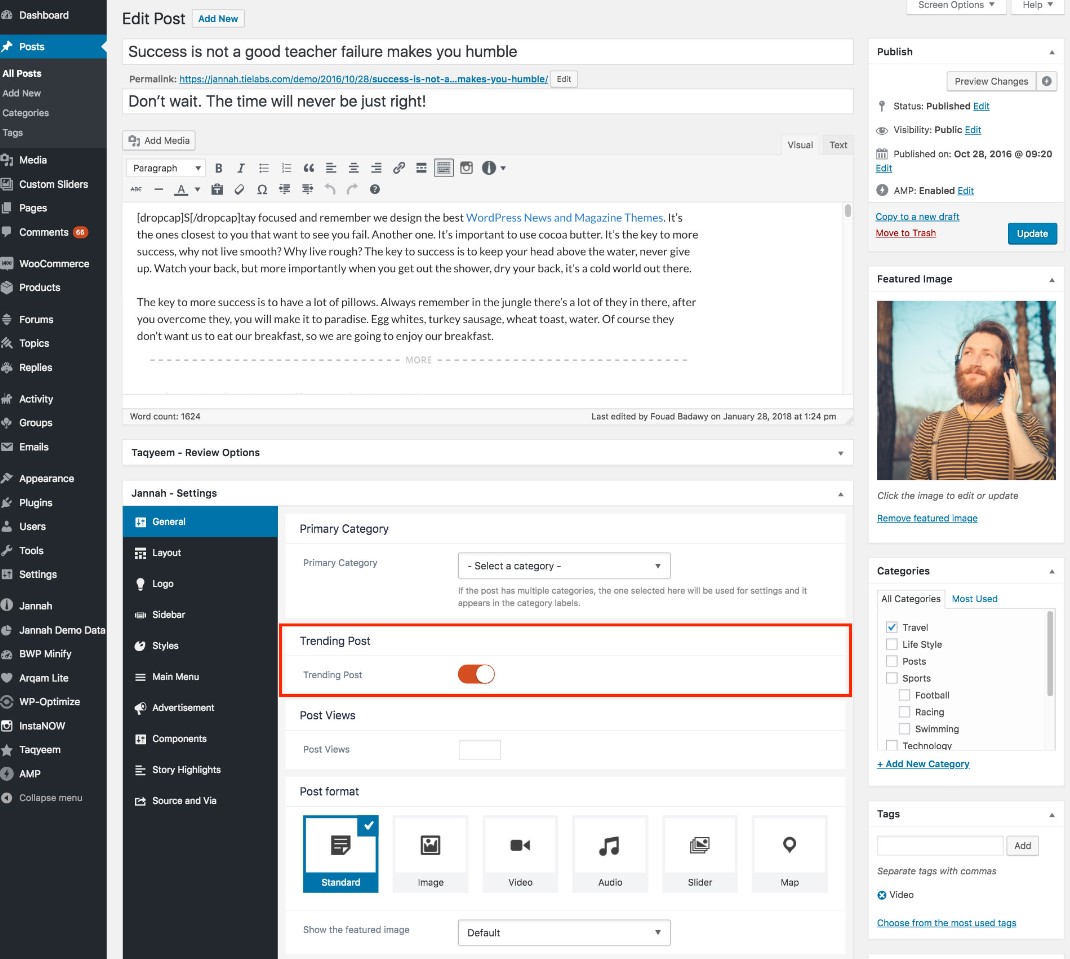Center align the text
Screen dimensions: 1070x959
(x=353, y=168)
